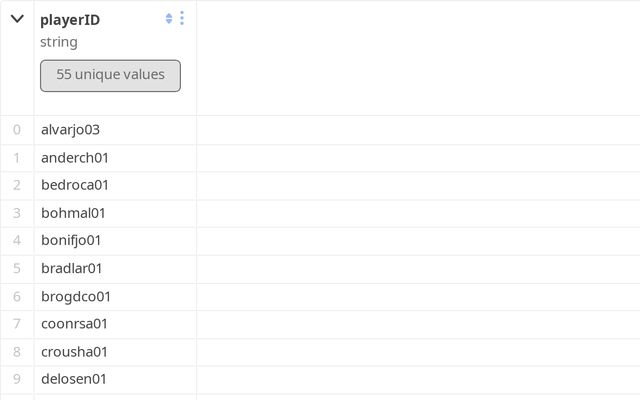Select row index 7
640x400 pixels.
point(17,324)
